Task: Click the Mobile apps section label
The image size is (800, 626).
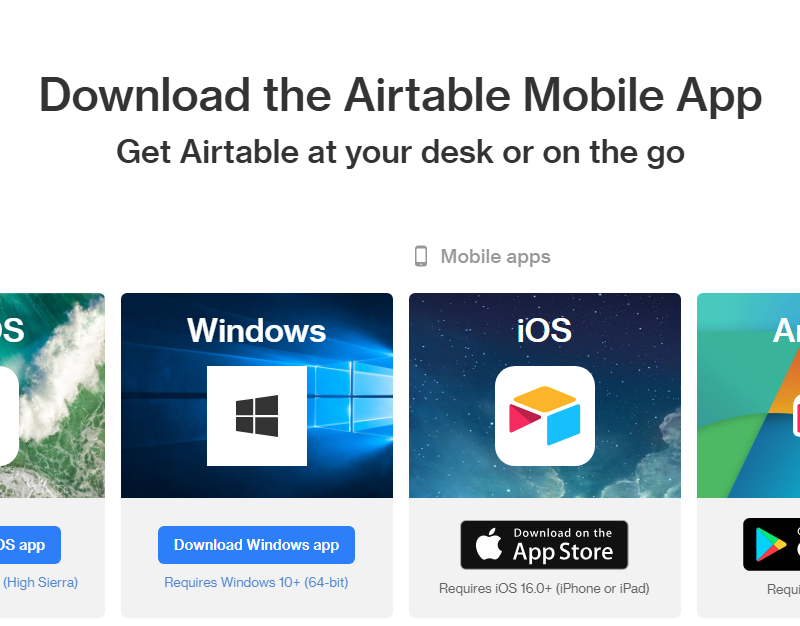Action: tap(495, 256)
